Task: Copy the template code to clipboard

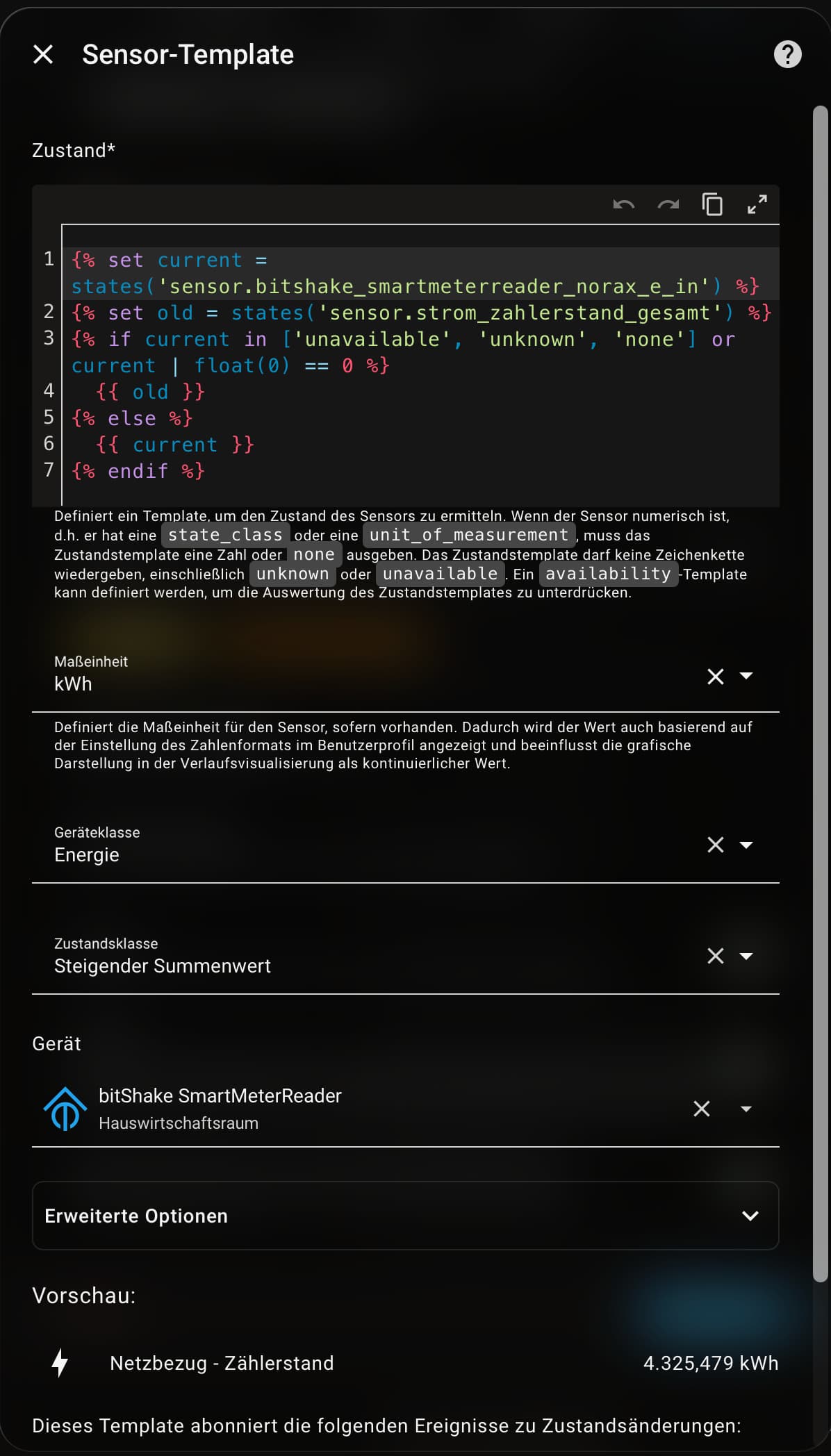Action: [712, 204]
